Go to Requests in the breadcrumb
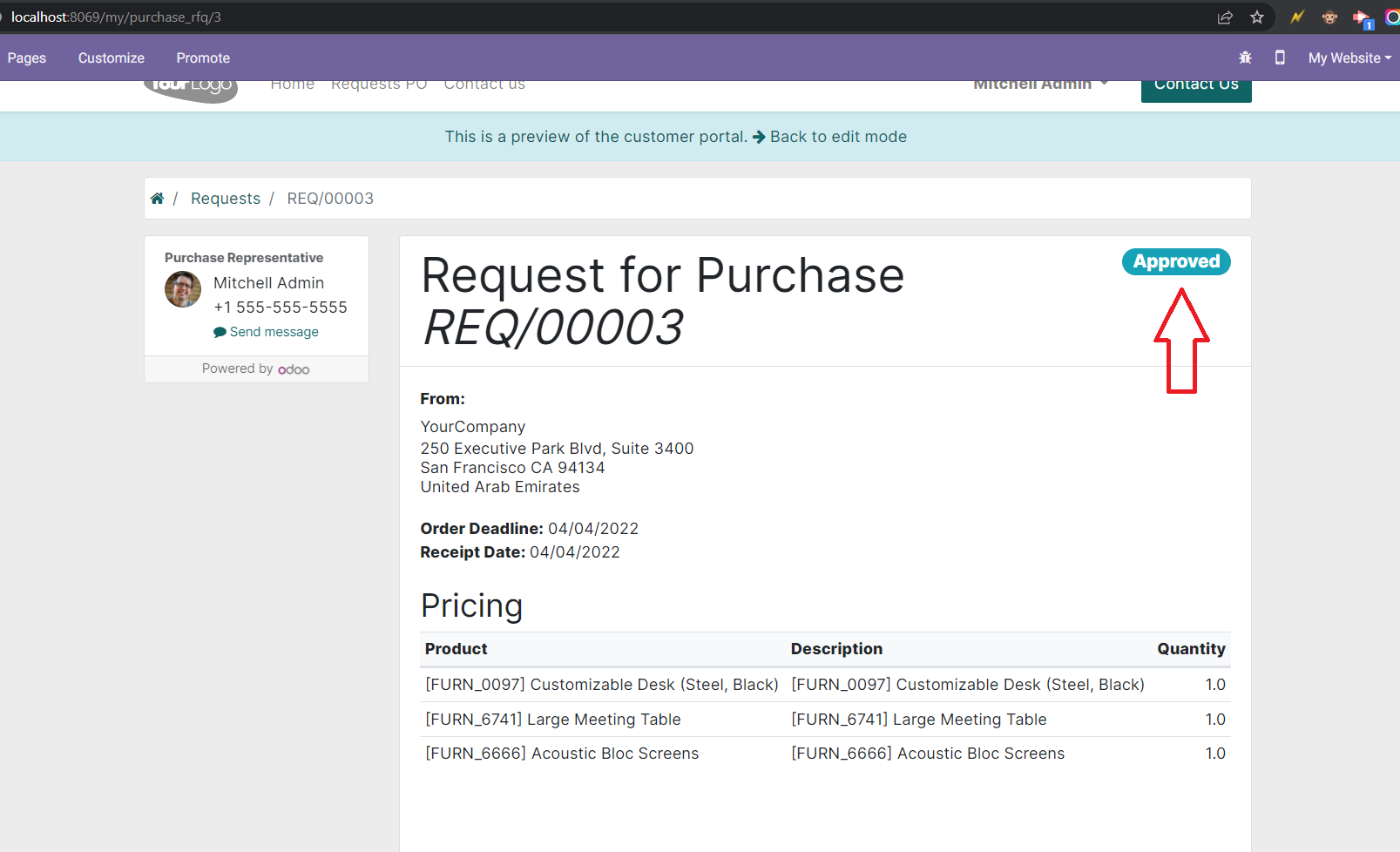This screenshot has width=1400, height=852. [226, 199]
